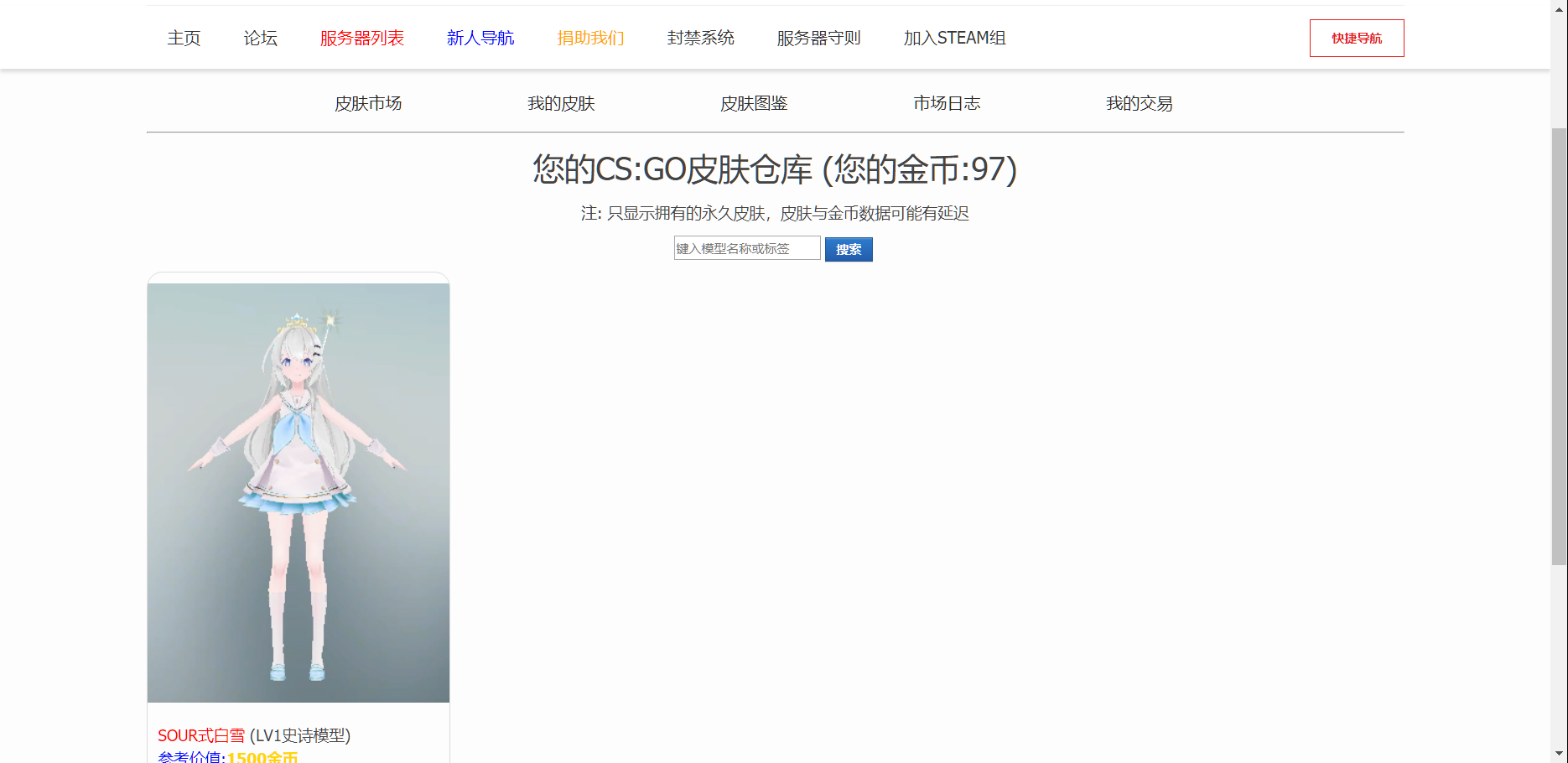
Task: View the 服务器守则 server rules
Action: point(818,38)
